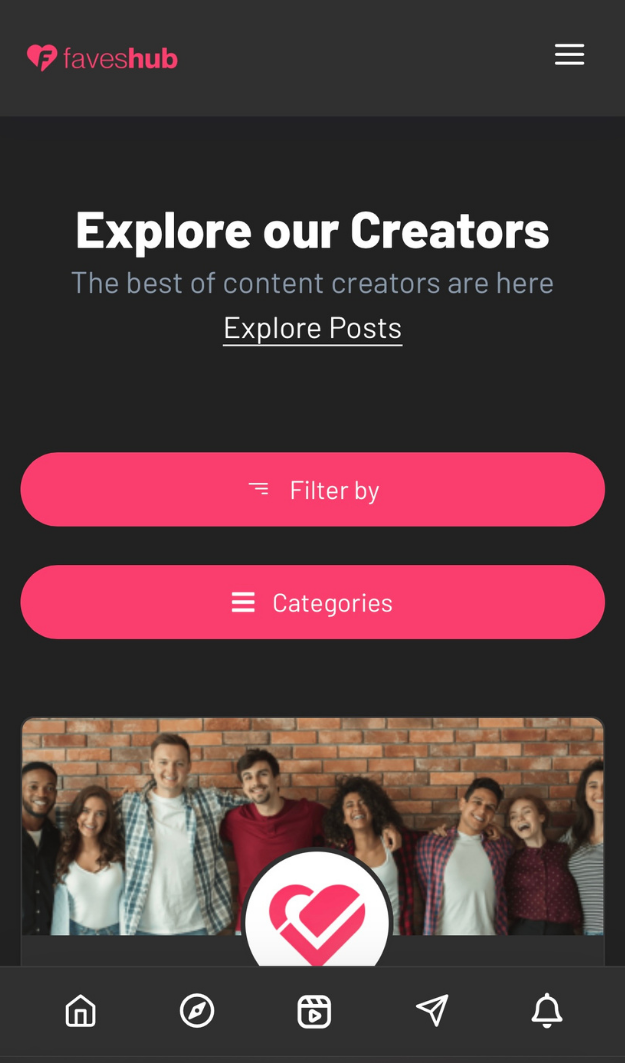Viewport: 625px width, 1063px height.
Task: Open the reels video icon in bottom bar
Action: (x=314, y=1011)
